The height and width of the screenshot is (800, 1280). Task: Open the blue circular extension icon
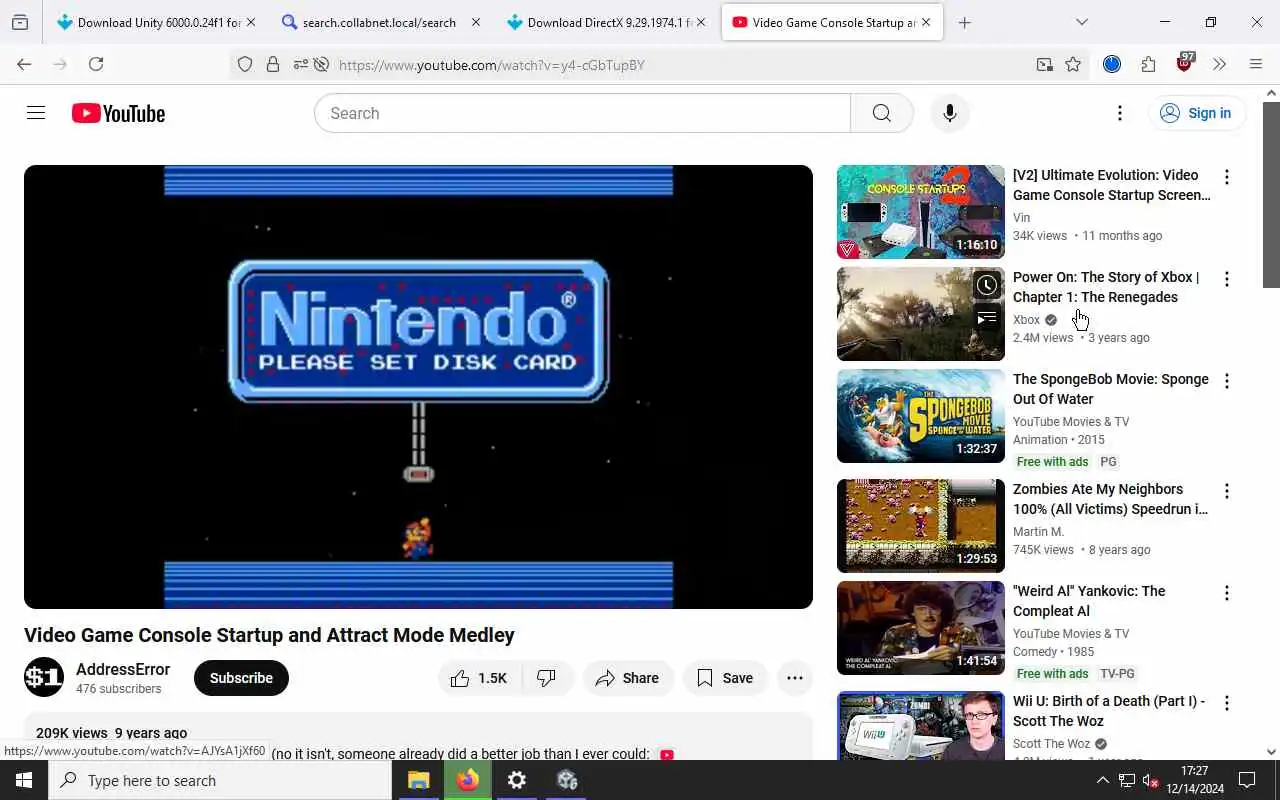click(x=1112, y=64)
